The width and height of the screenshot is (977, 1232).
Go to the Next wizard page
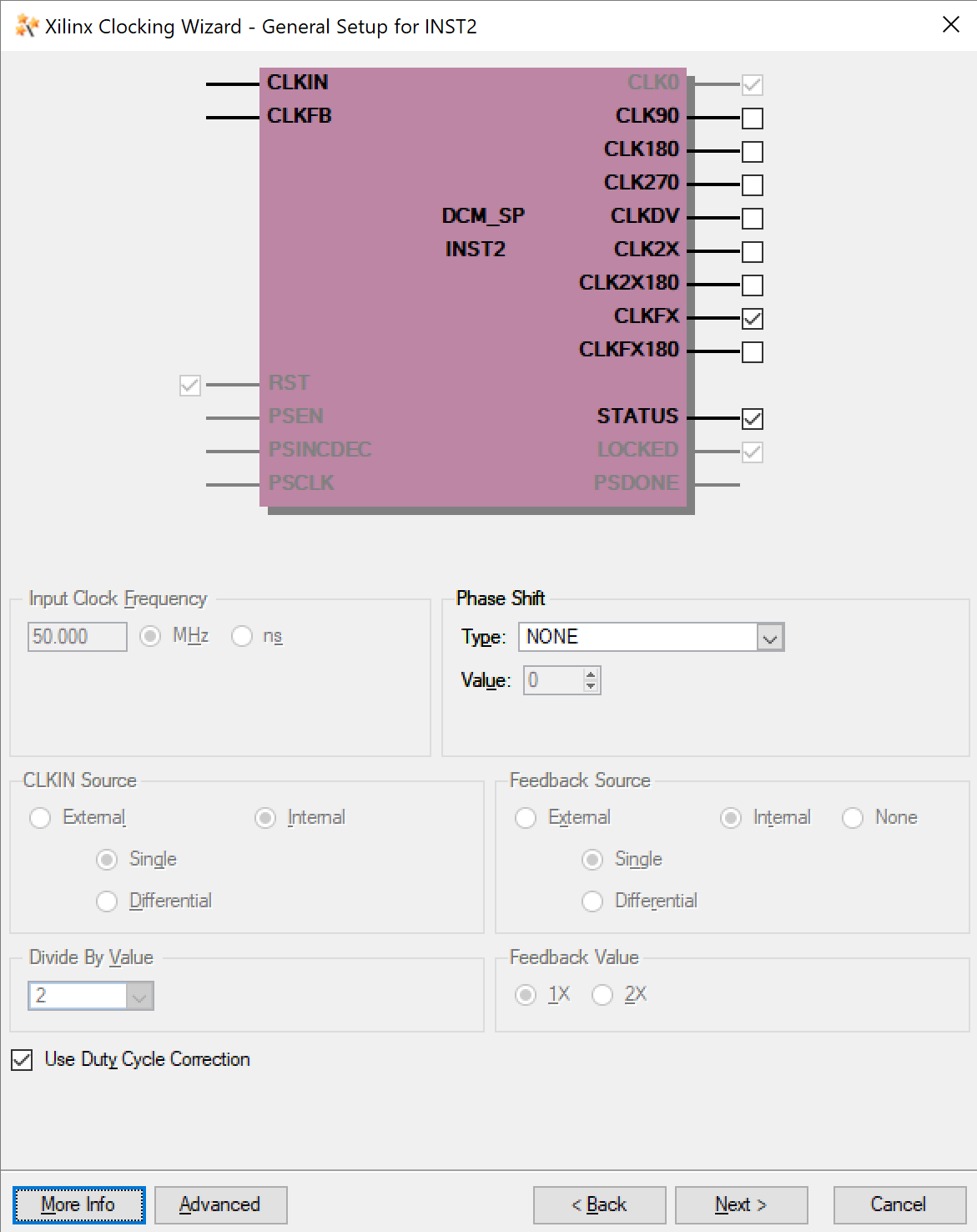[741, 1204]
